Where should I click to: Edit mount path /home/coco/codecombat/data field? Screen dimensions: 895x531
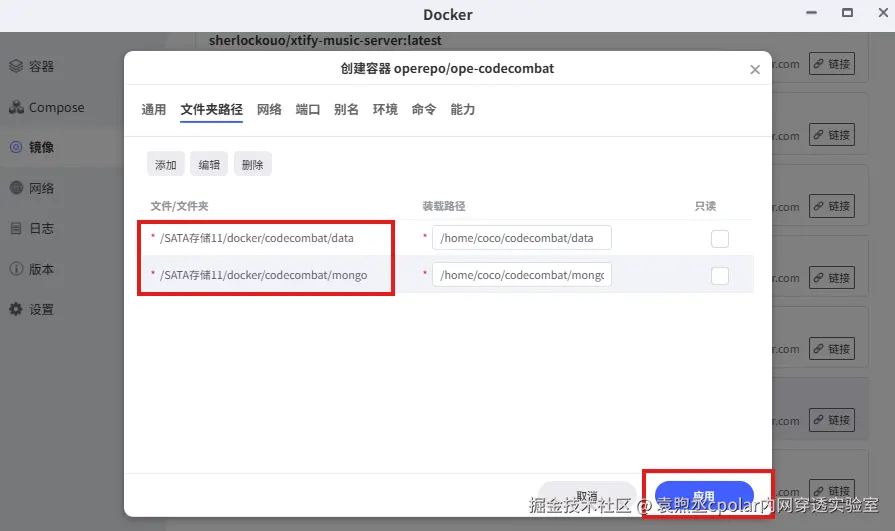pos(522,238)
